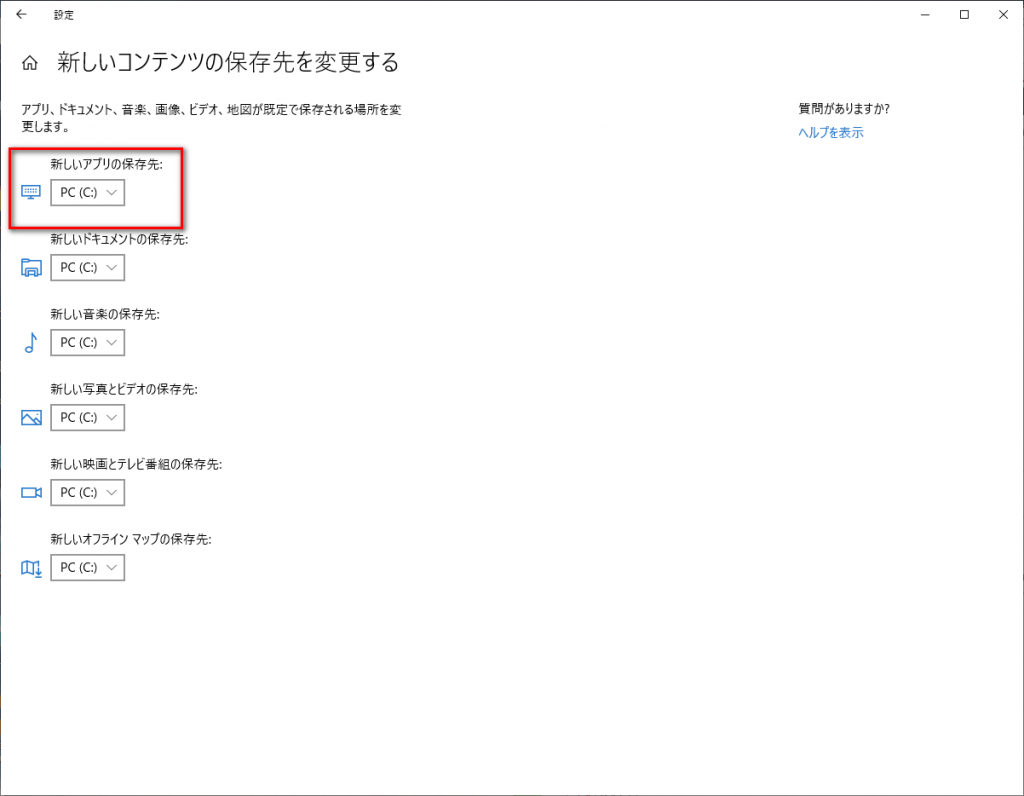
Task: Close the Settings window
Action: (1003, 15)
